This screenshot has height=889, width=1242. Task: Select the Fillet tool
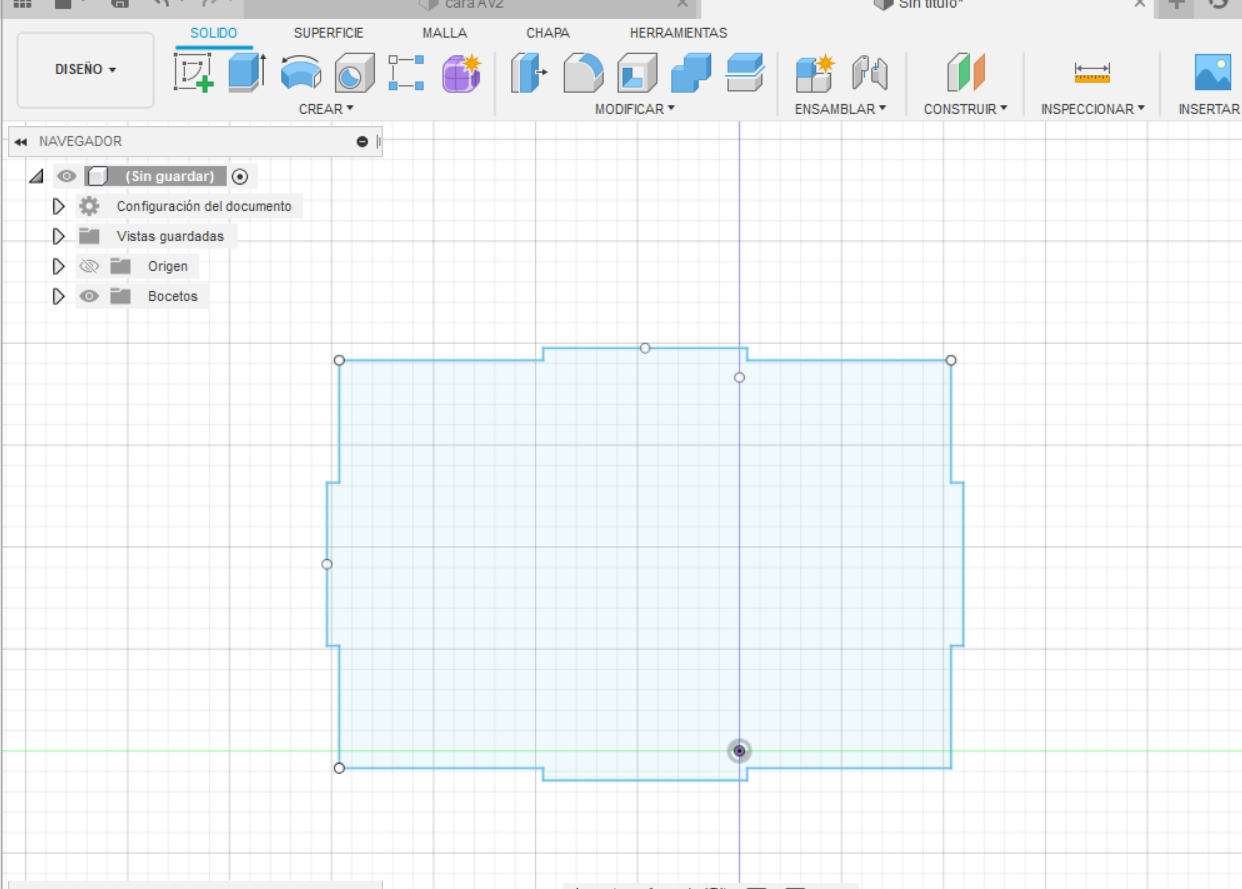[x=583, y=73]
